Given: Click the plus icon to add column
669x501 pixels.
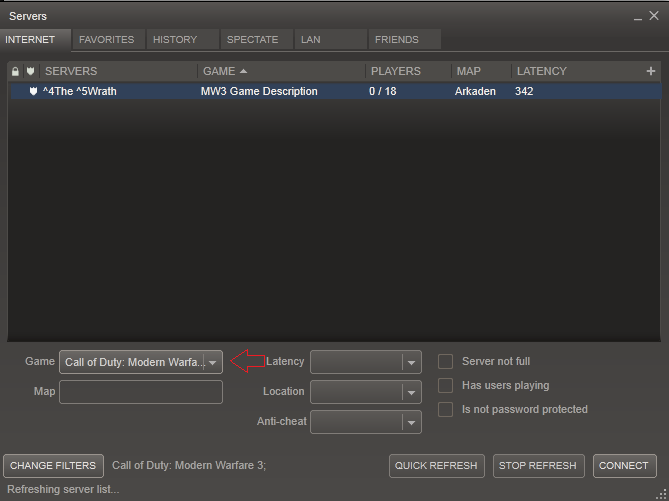Looking at the screenshot, I should pyautogui.click(x=651, y=71).
